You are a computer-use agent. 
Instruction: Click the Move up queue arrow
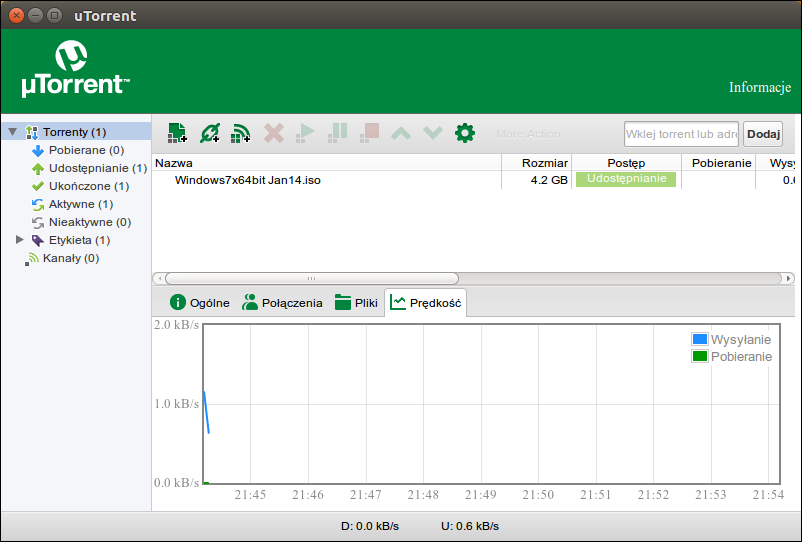point(401,133)
